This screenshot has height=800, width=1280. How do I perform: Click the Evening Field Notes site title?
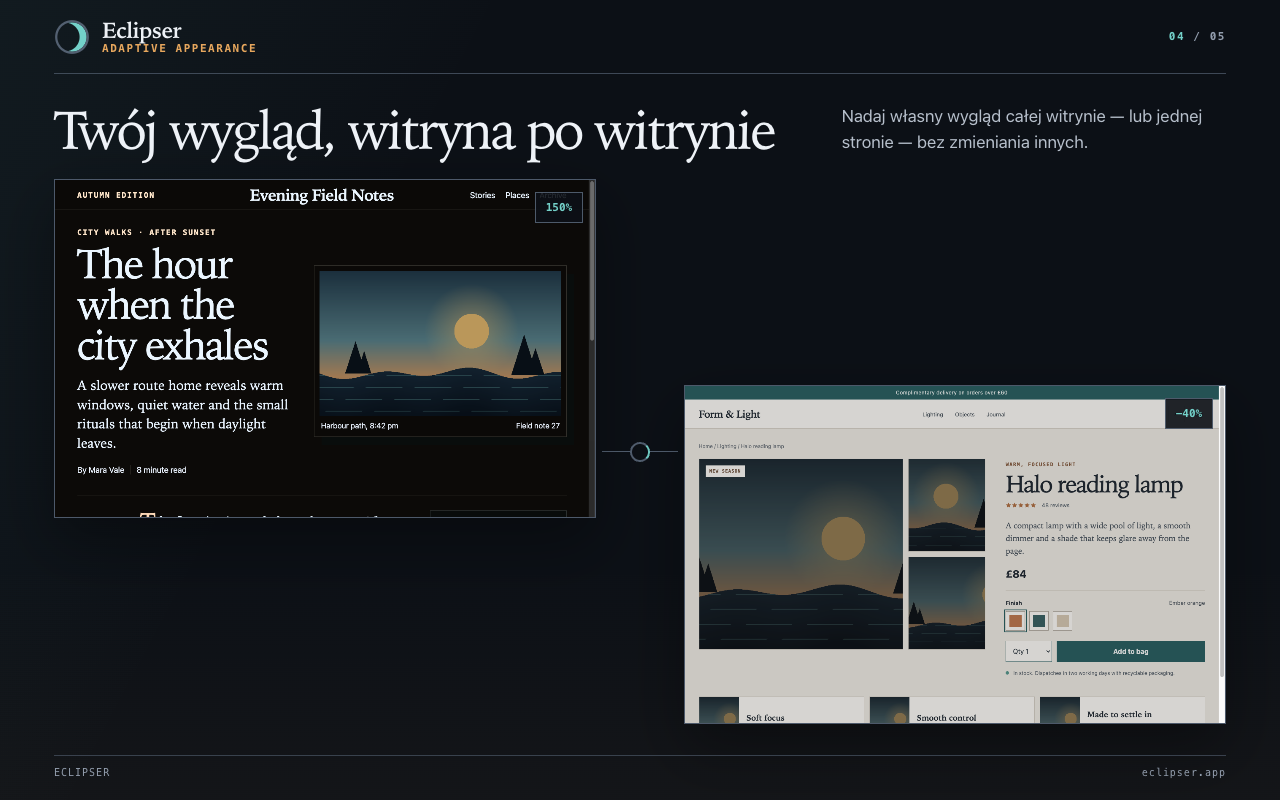(x=322, y=195)
